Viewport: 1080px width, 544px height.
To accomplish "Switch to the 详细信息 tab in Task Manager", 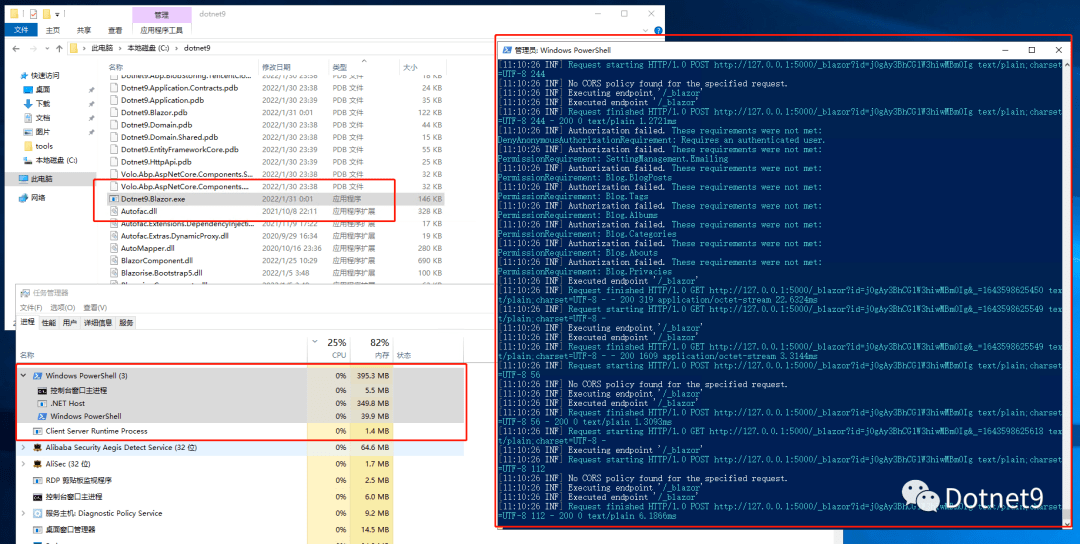I will click(98, 322).
